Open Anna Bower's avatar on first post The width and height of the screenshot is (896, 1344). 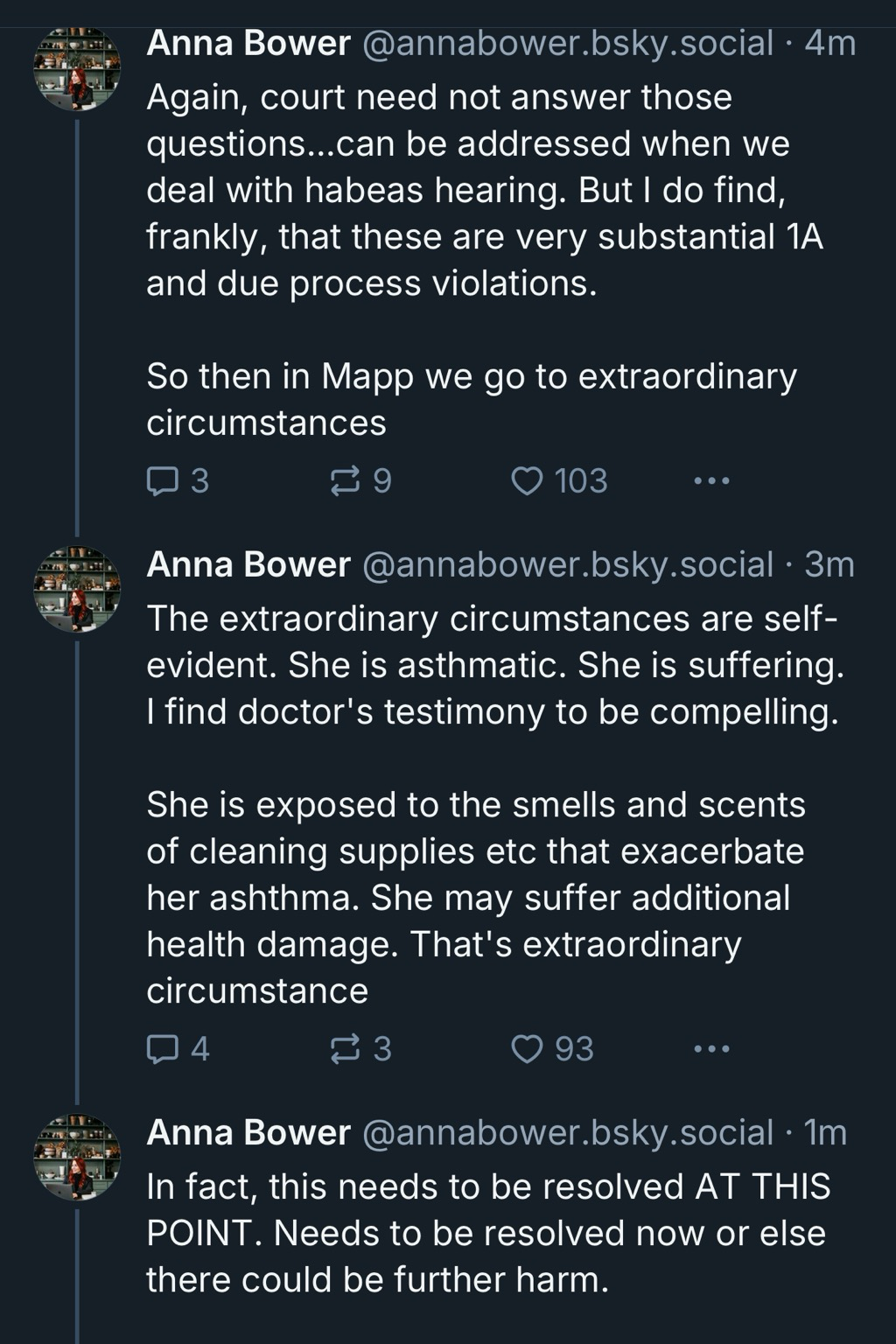pos(77,68)
